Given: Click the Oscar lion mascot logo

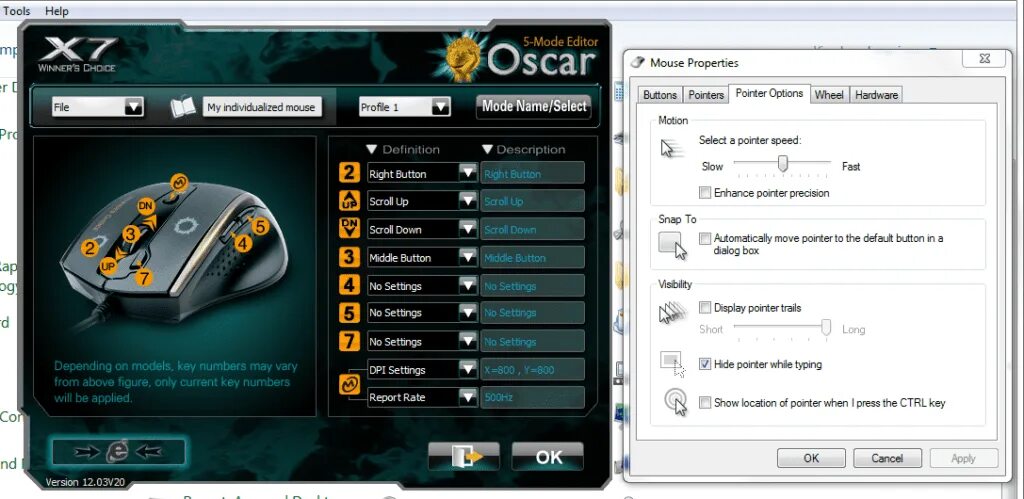Looking at the screenshot, I should click(x=464, y=56).
